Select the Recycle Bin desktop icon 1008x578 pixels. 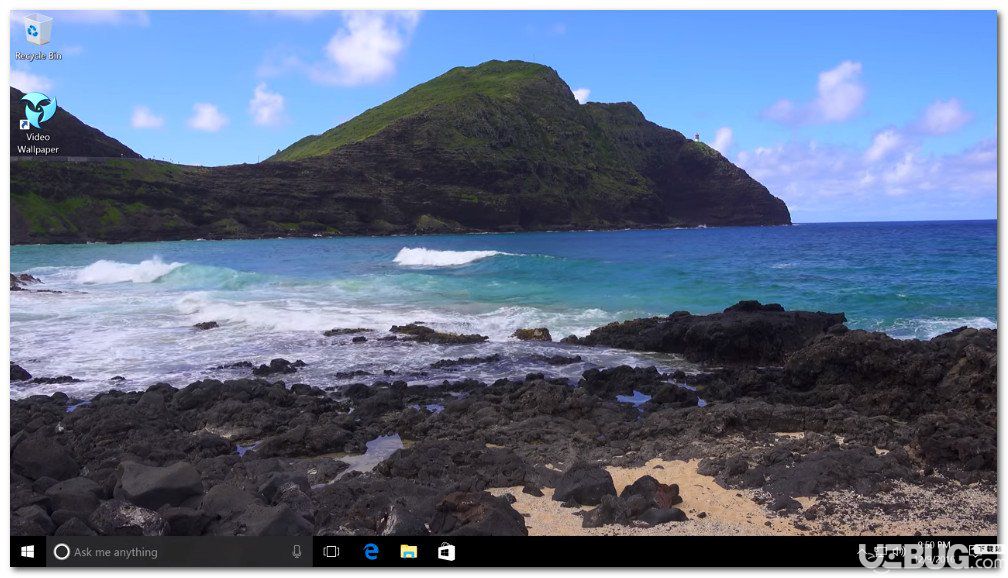point(38,37)
